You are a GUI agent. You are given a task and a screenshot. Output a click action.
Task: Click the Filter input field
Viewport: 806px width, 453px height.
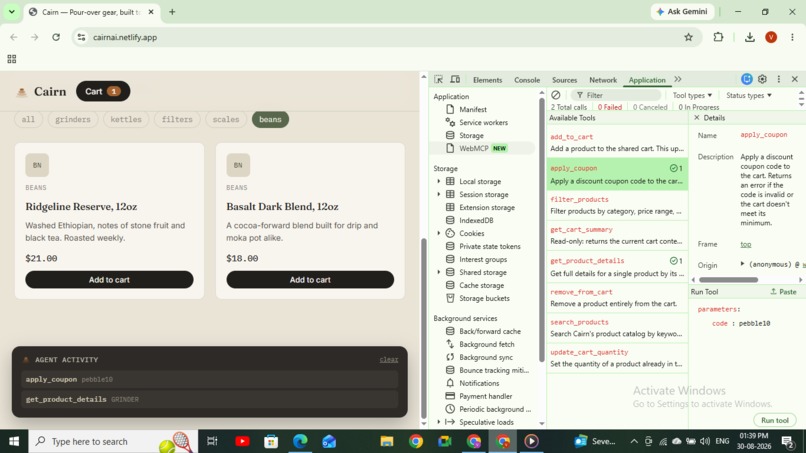616,95
